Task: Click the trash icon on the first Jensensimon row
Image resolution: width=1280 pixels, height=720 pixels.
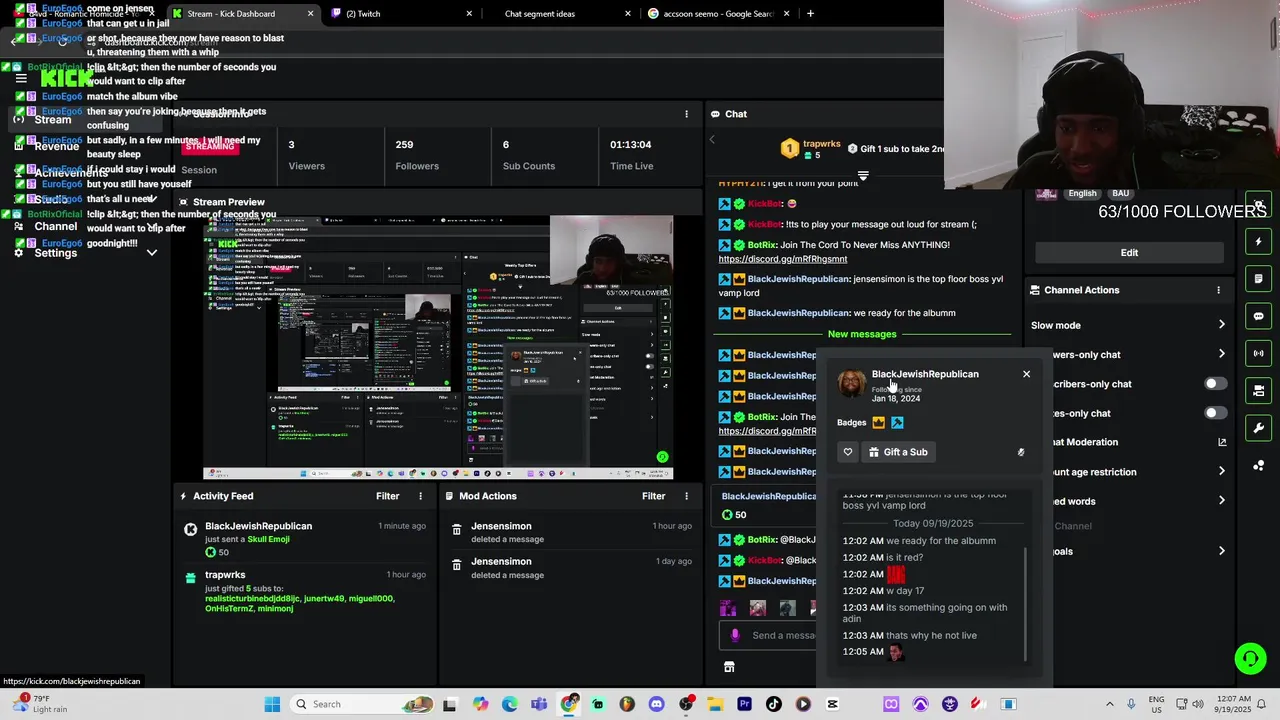Action: point(456,530)
